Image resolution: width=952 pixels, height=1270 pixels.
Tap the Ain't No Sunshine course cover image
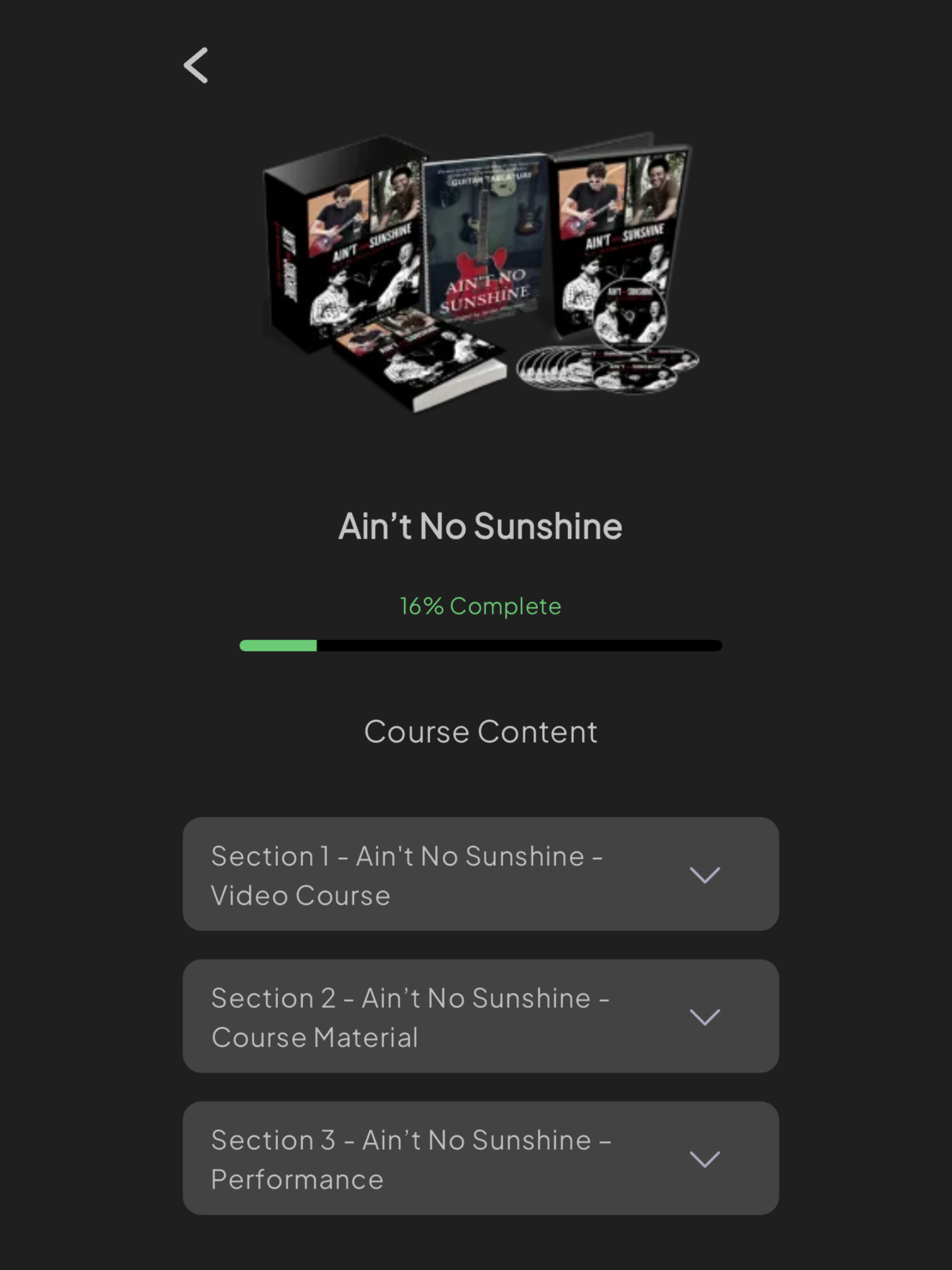(x=481, y=272)
